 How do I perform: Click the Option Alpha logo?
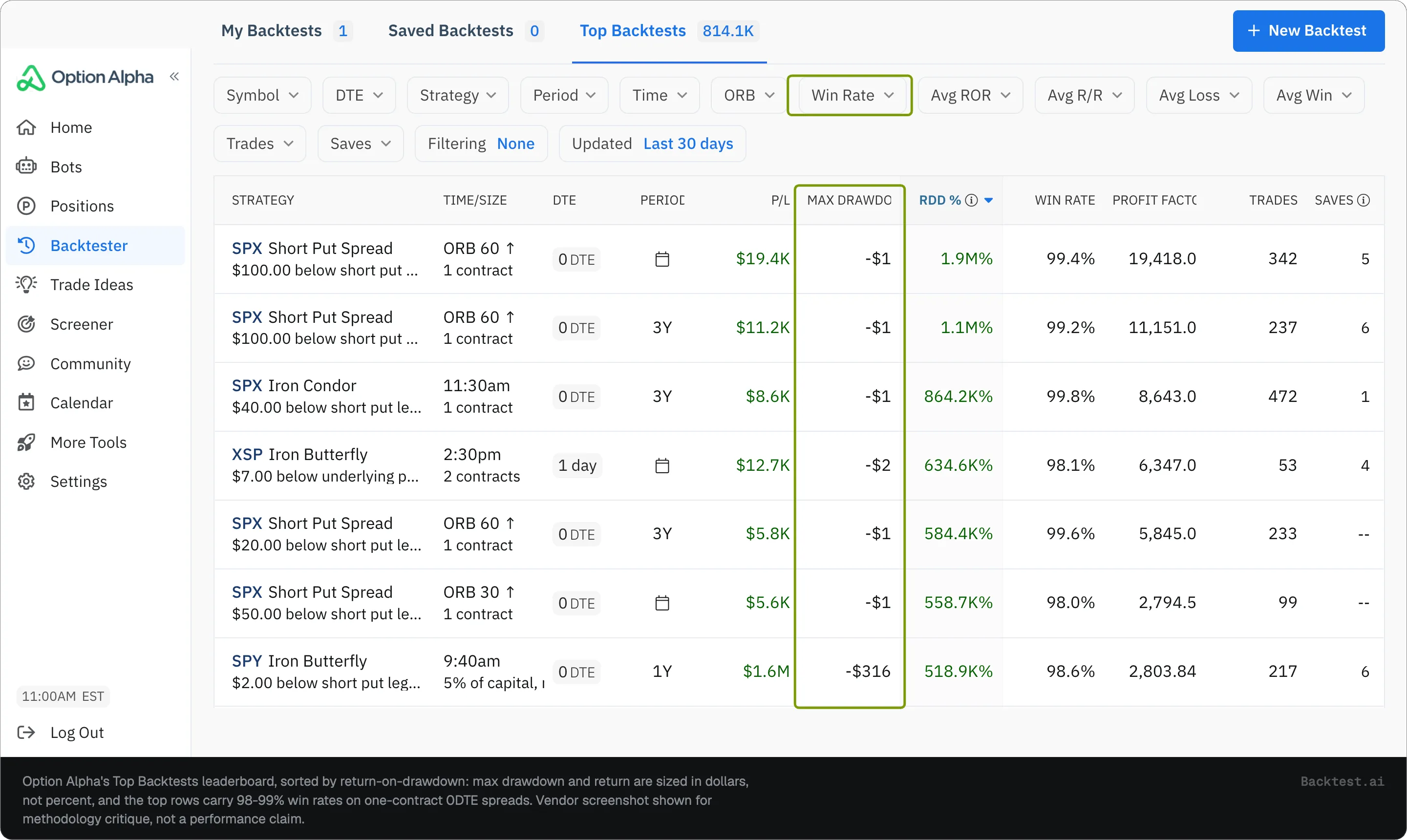[x=85, y=77]
